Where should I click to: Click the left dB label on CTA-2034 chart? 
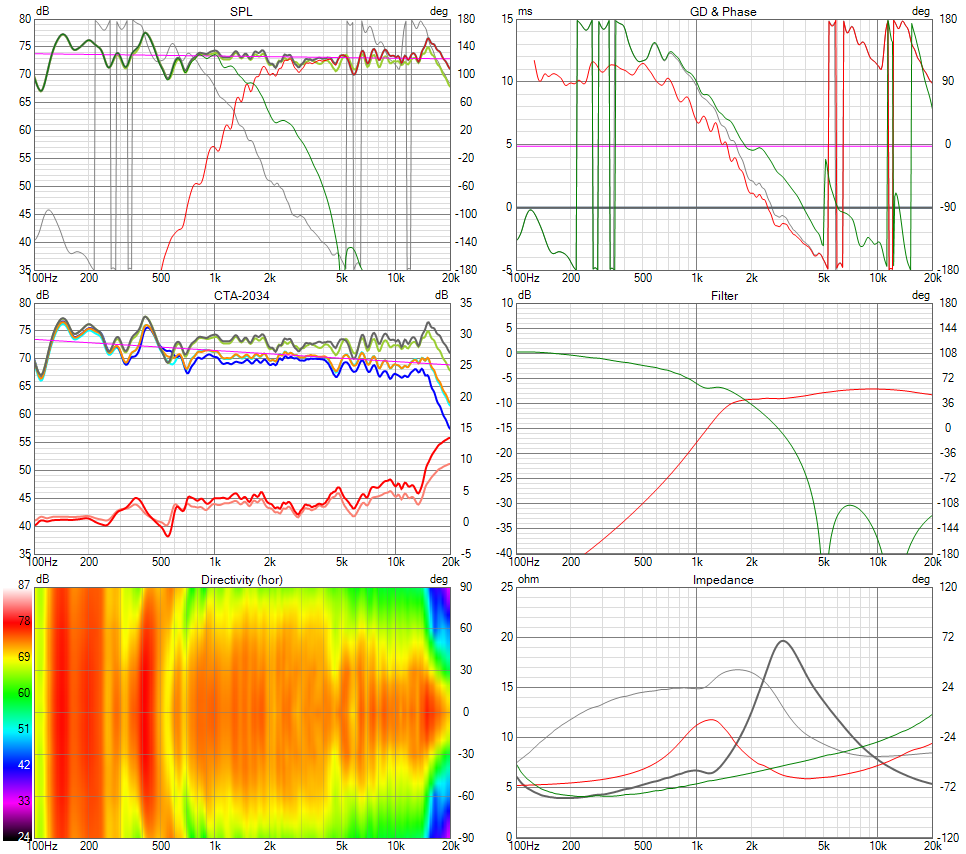[42, 295]
